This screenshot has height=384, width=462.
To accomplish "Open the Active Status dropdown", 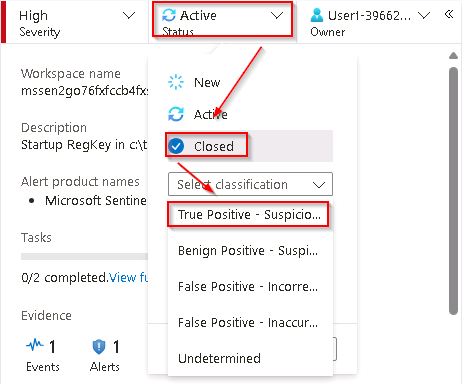I will (222, 19).
